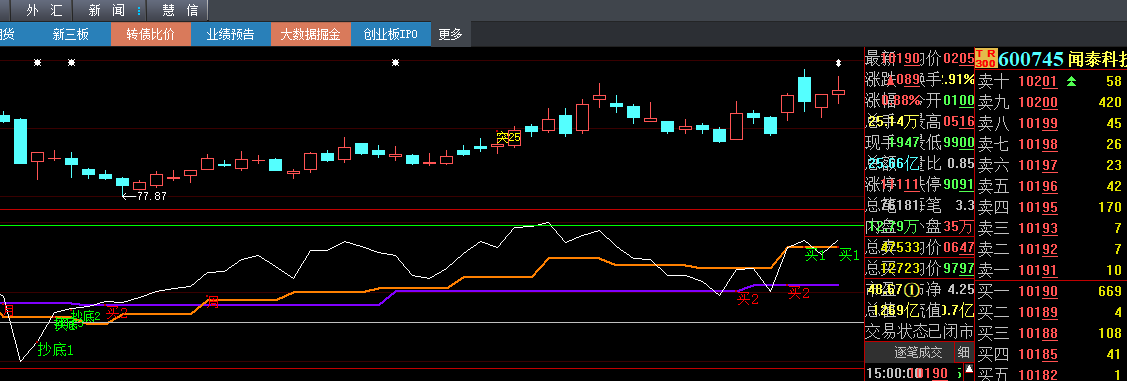Switch to the 新三板 tab
1127x381 pixels.
click(x=70, y=34)
